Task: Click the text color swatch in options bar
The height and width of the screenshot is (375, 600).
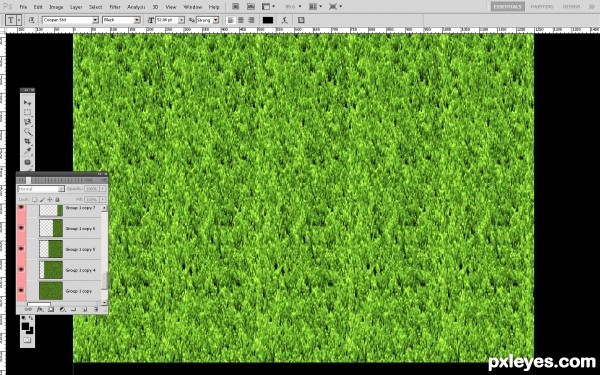Action: [268, 20]
